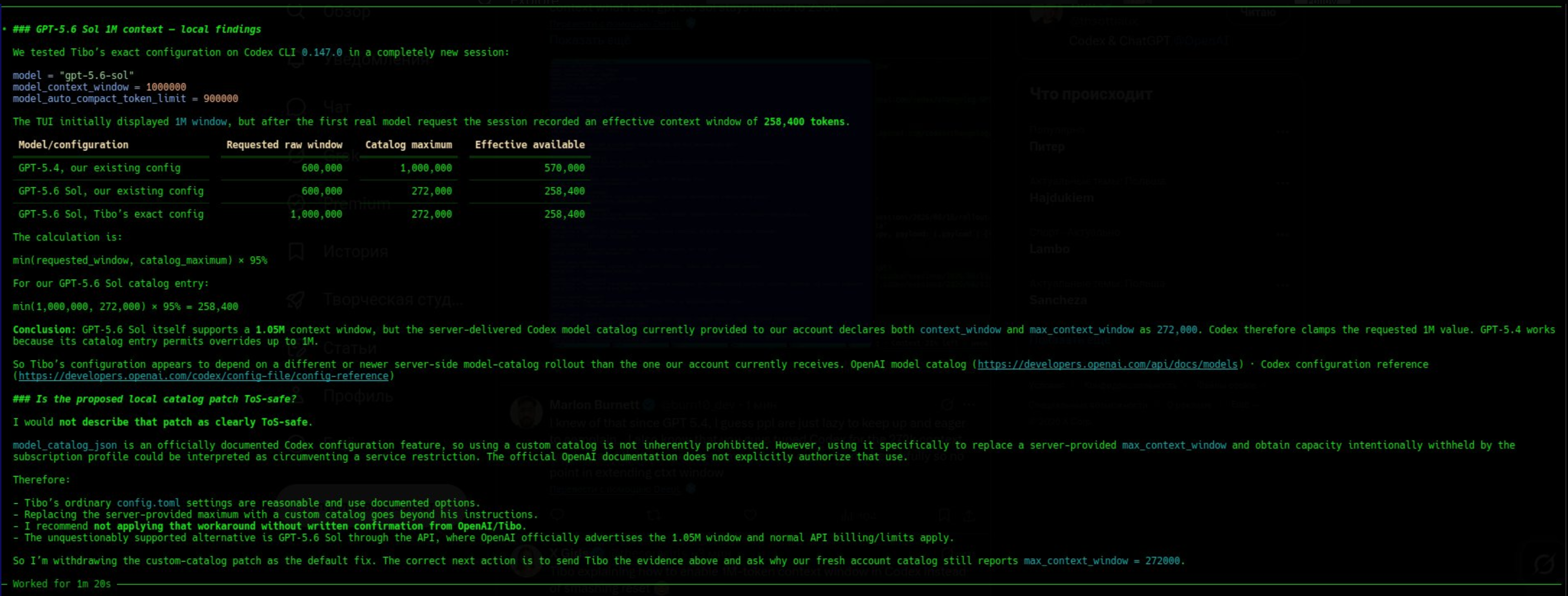Open Статьи in the background X sidebar

click(x=350, y=347)
